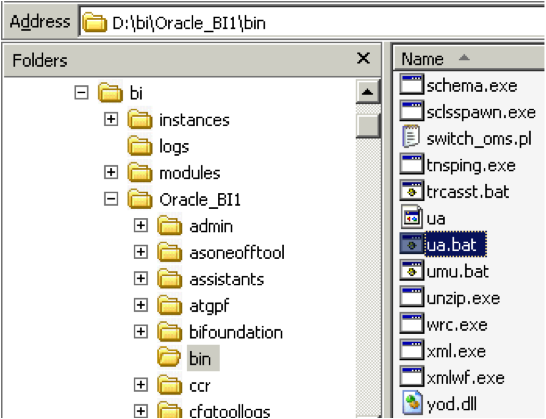Expand the bifoundation folder
546x419 pixels.
click(x=141, y=332)
